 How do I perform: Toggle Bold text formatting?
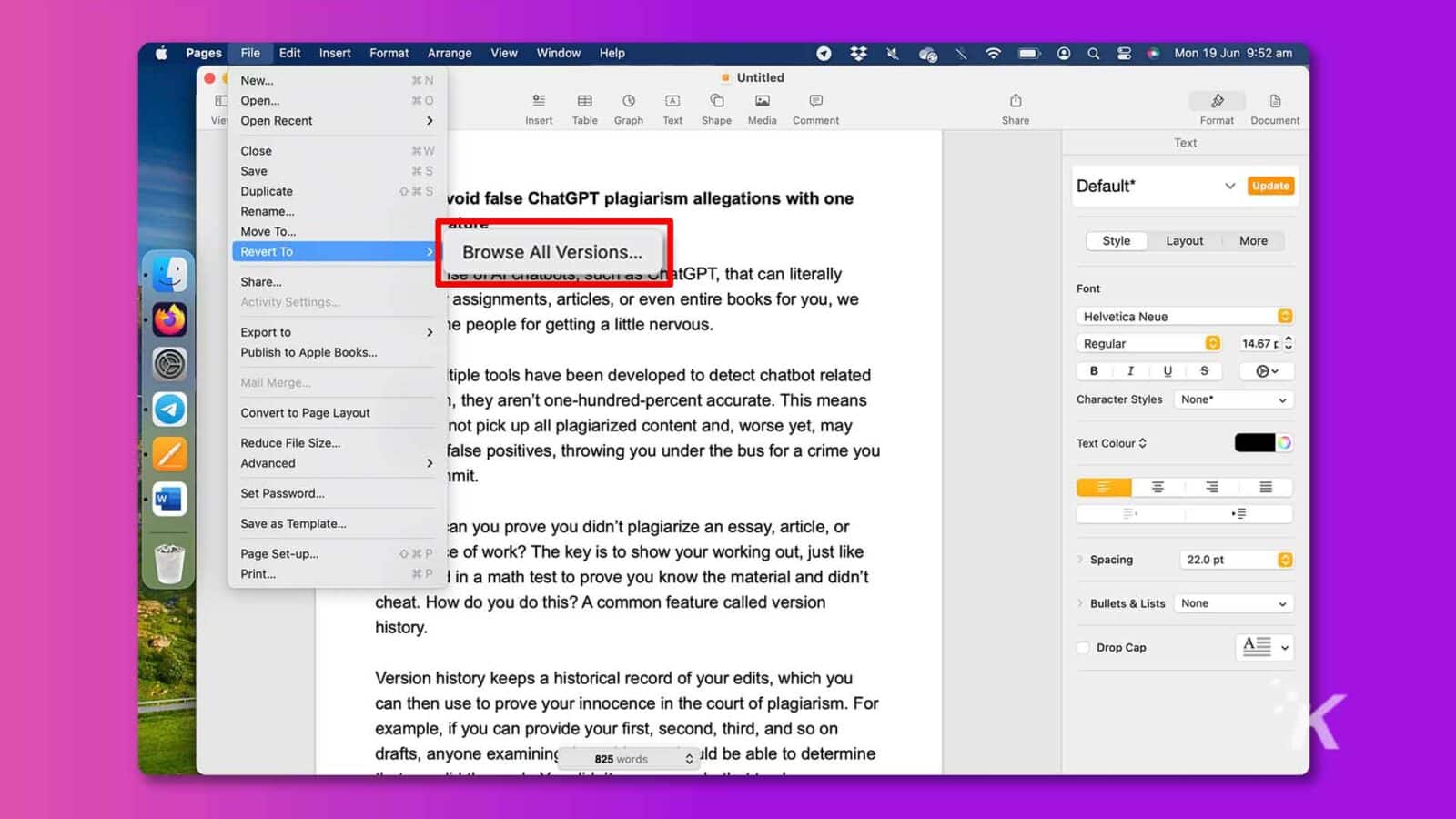[1094, 371]
